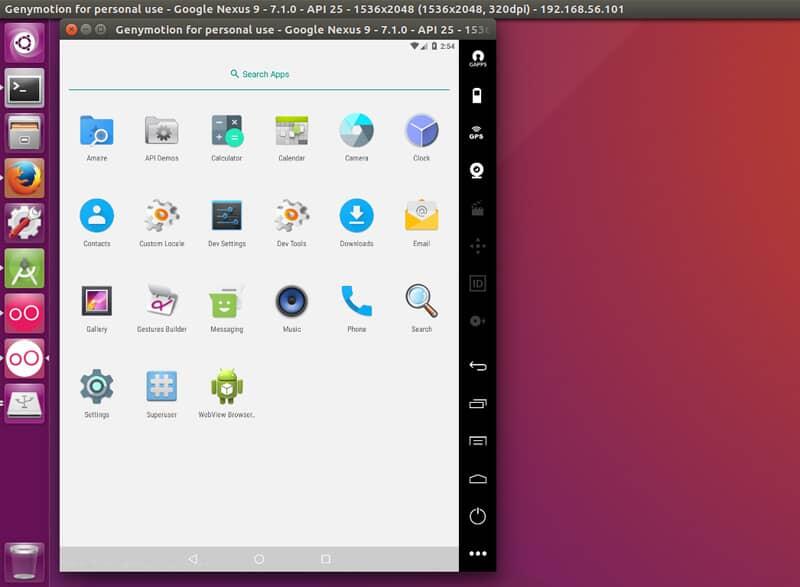Viewport: 800px width, 587px height.
Task: Open Firefox from the Ubuntu launcher
Action: coord(24,178)
